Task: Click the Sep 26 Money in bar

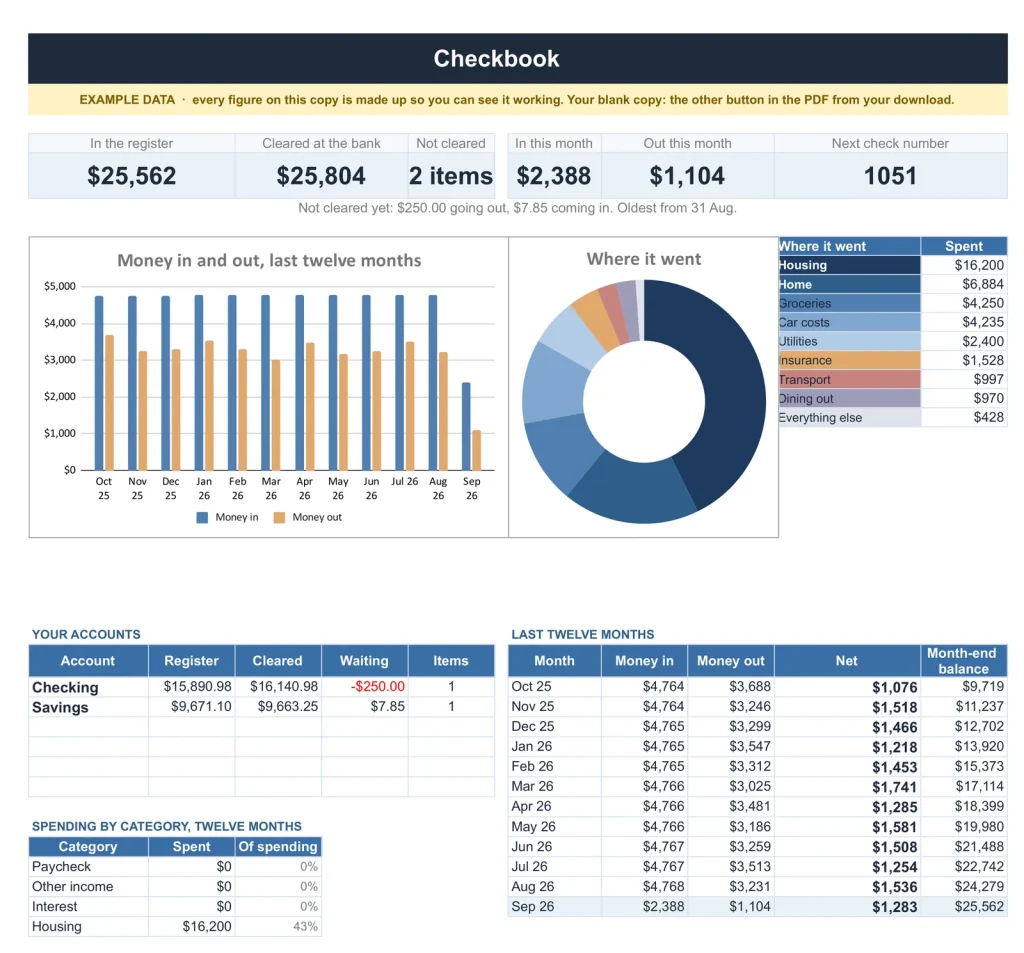Action: 466,426
